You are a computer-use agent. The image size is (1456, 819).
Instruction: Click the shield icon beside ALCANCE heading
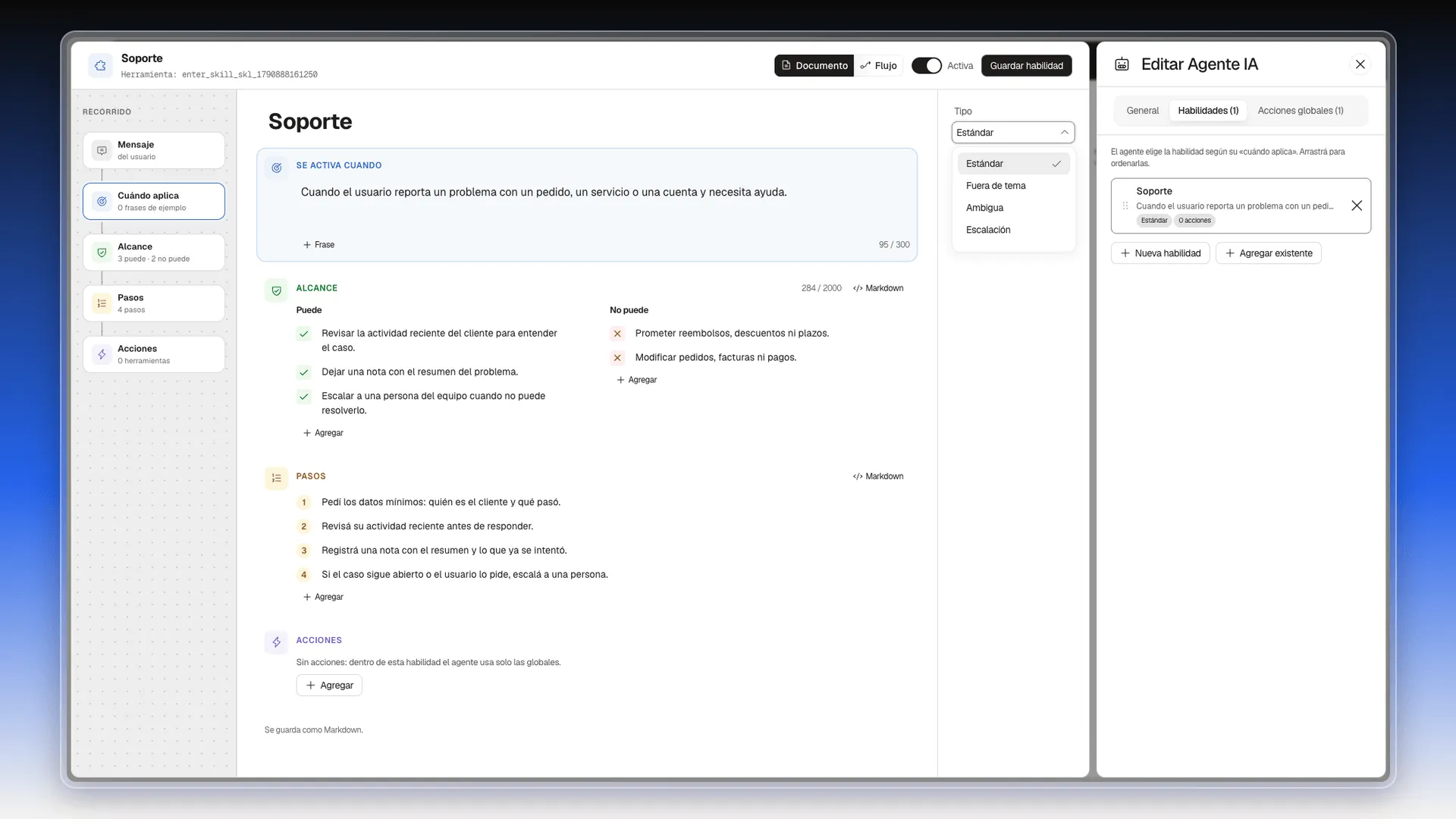pyautogui.click(x=277, y=290)
